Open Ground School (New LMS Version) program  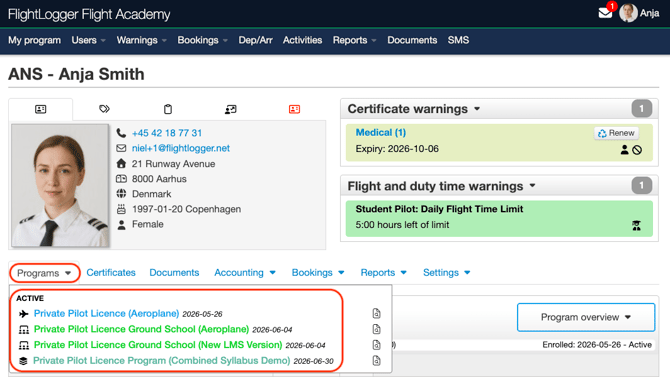(x=158, y=345)
